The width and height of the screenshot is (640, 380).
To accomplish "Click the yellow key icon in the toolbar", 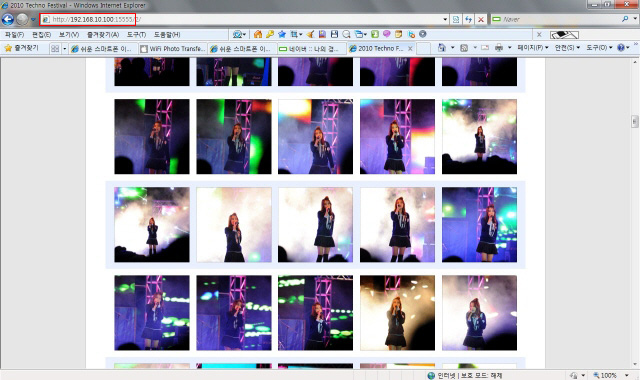I will click(x=270, y=34).
